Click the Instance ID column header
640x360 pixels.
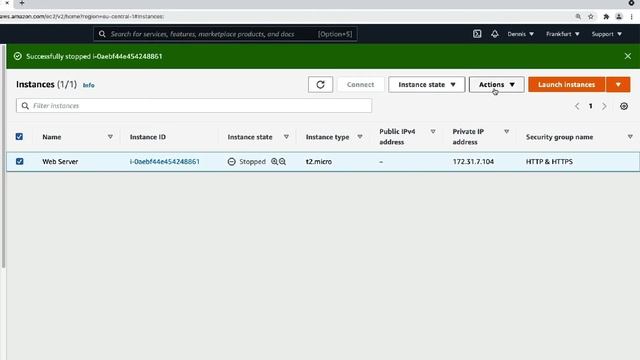(148, 137)
